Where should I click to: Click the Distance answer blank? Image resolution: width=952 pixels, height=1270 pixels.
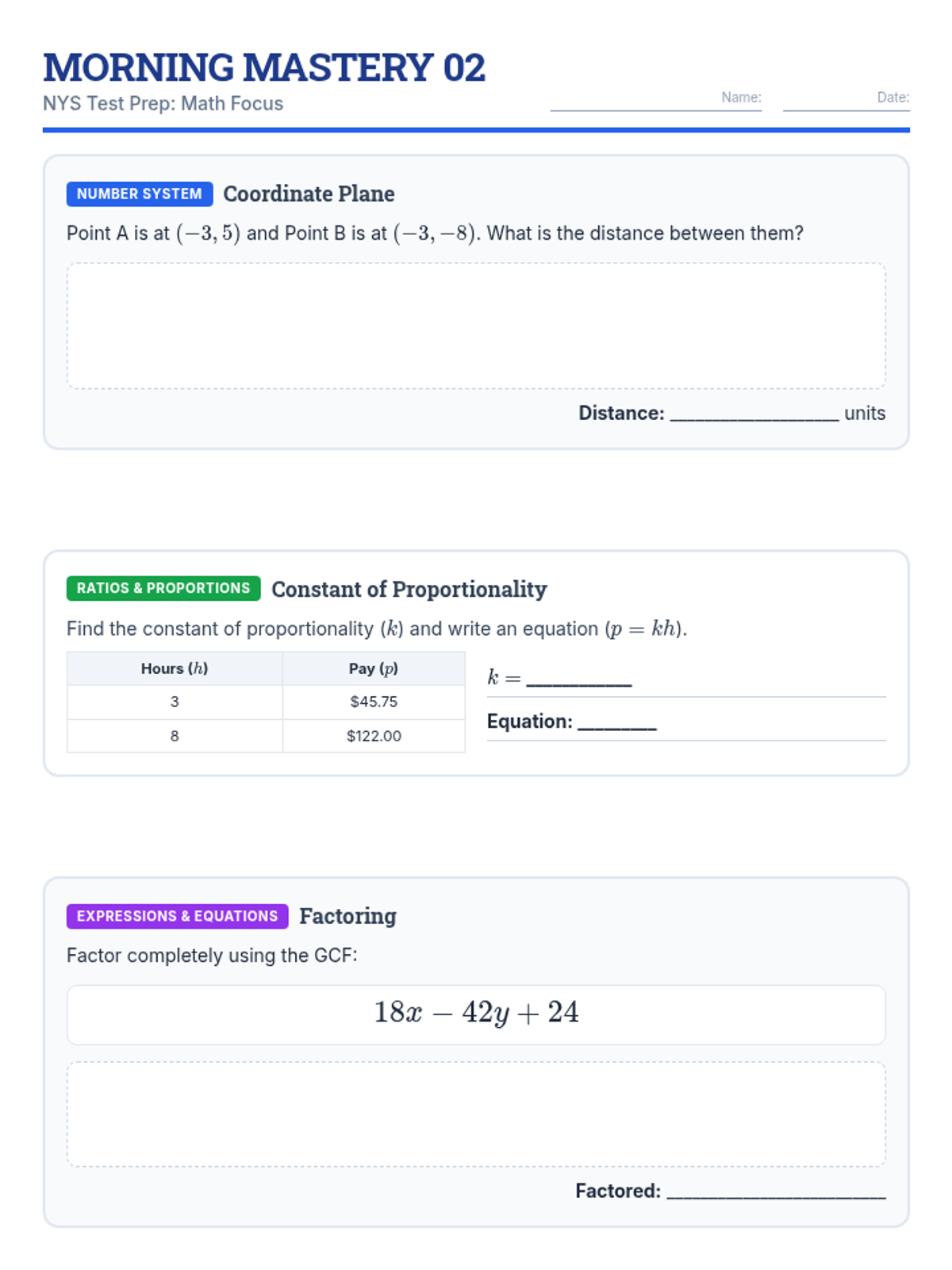[754, 414]
